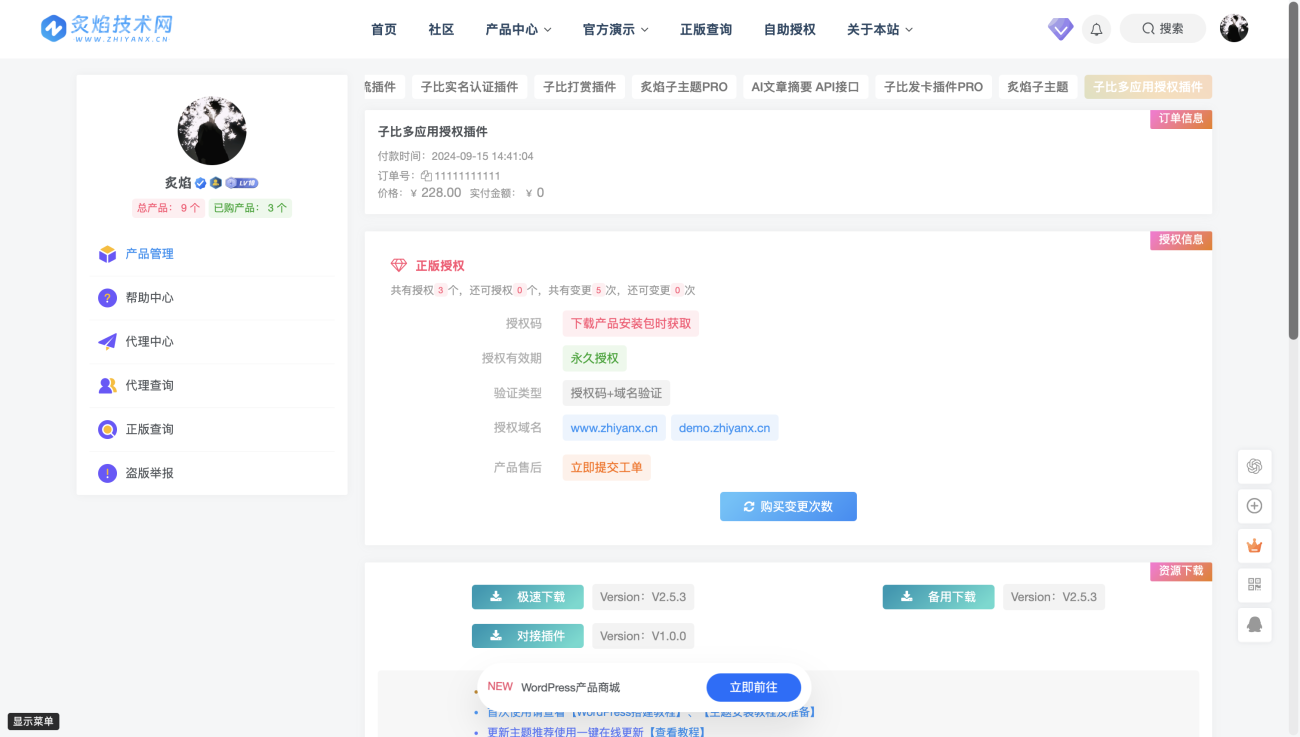Open the www.zhiyanx.cn authorized domain link
The height and width of the screenshot is (737, 1300).
[614, 428]
